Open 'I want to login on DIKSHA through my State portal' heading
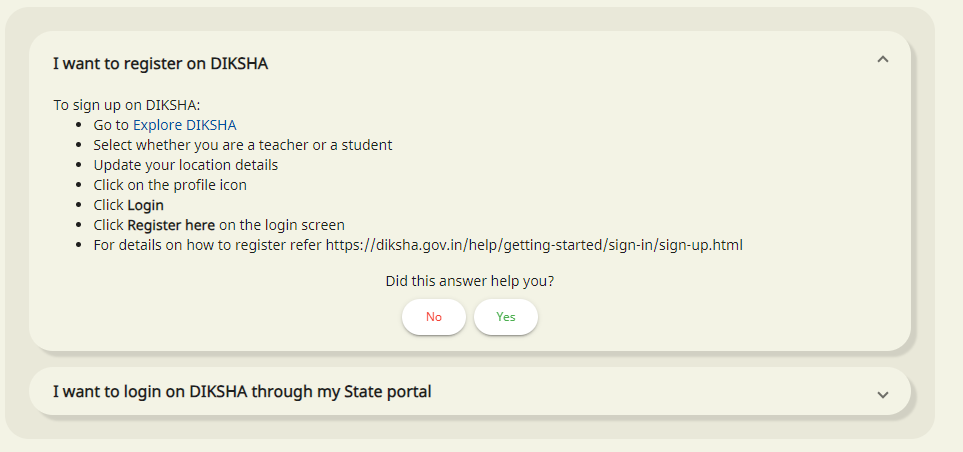Image resolution: width=963 pixels, height=452 pixels. (242, 392)
